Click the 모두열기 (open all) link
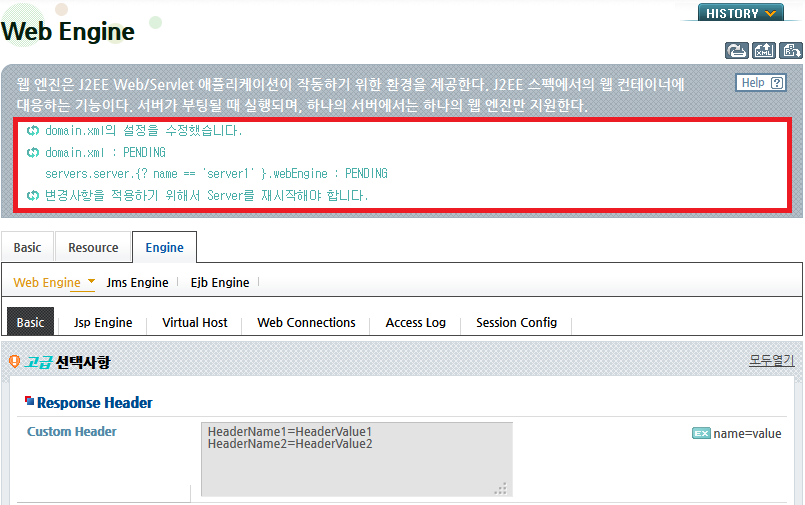This screenshot has width=805, height=505. pos(772,360)
